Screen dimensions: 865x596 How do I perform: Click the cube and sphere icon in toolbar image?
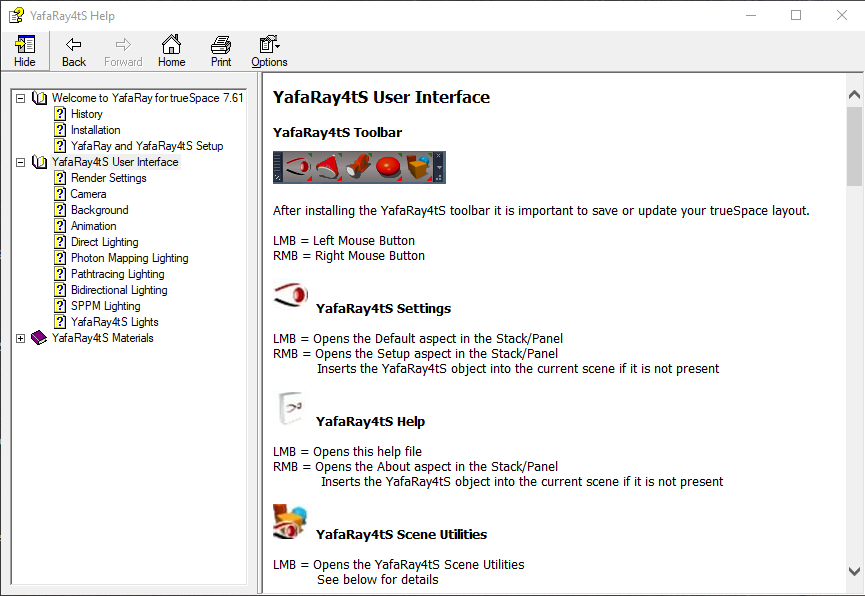(418, 167)
